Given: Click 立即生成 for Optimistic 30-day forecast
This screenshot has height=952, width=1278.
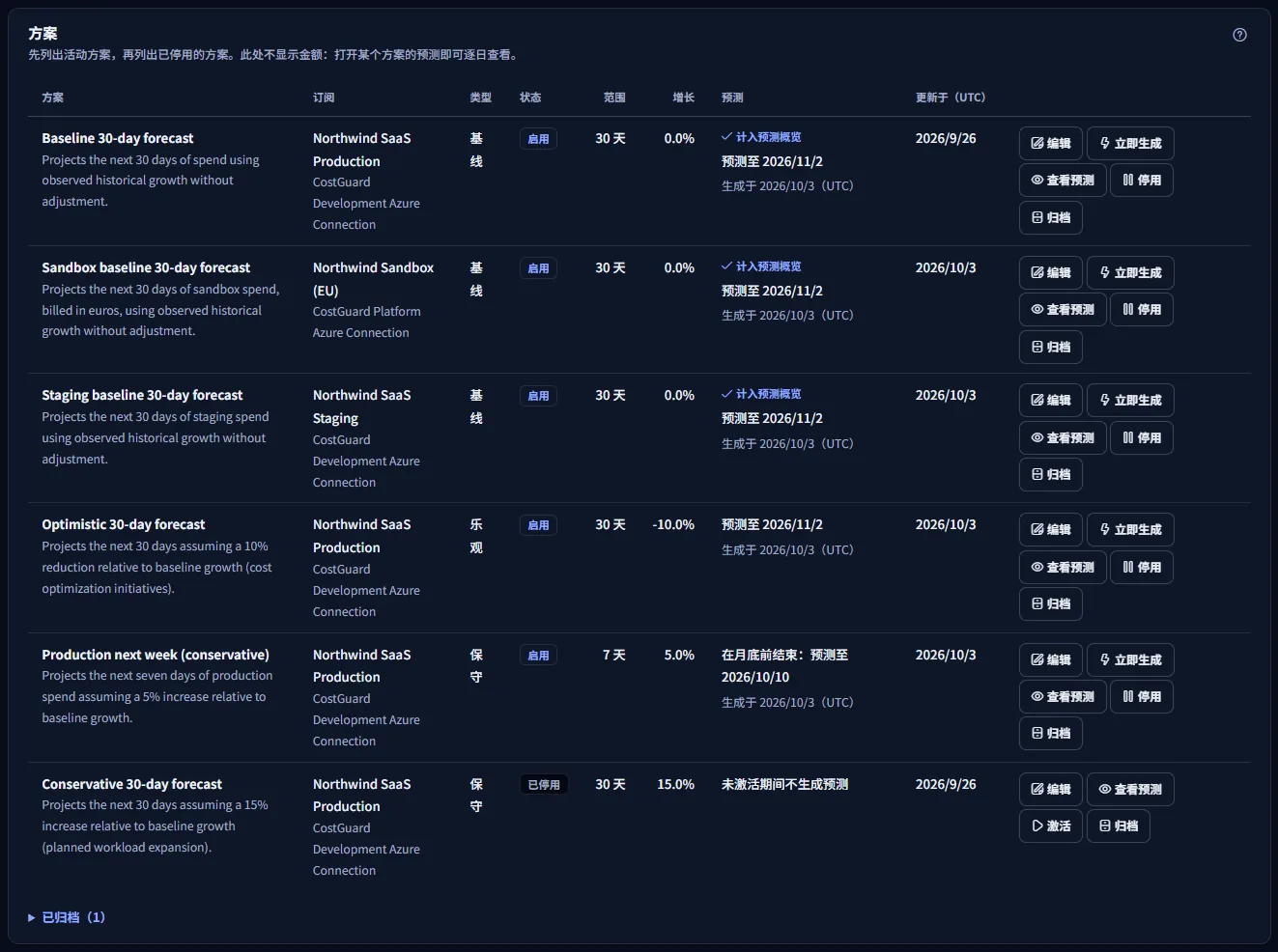Looking at the screenshot, I should click(1130, 529).
